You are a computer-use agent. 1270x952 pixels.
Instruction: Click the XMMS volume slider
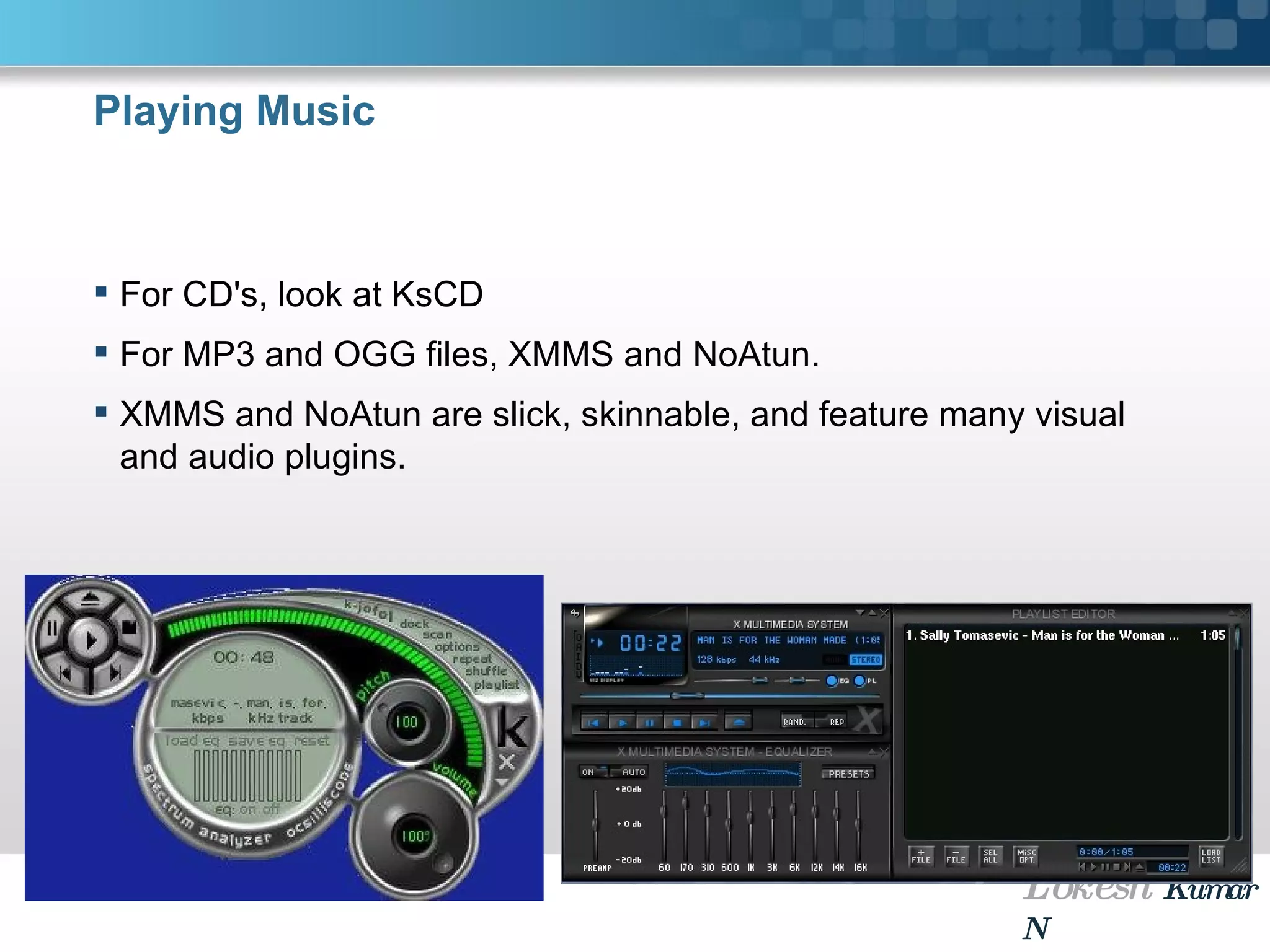pyautogui.click(x=732, y=681)
